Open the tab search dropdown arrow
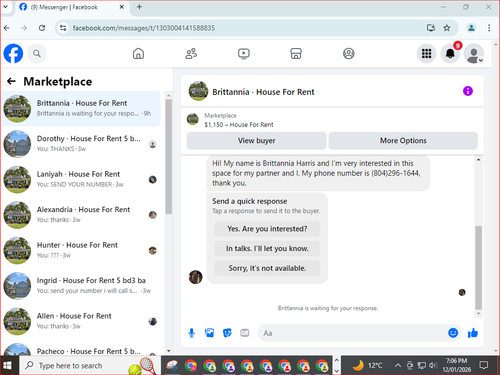 point(6,7)
